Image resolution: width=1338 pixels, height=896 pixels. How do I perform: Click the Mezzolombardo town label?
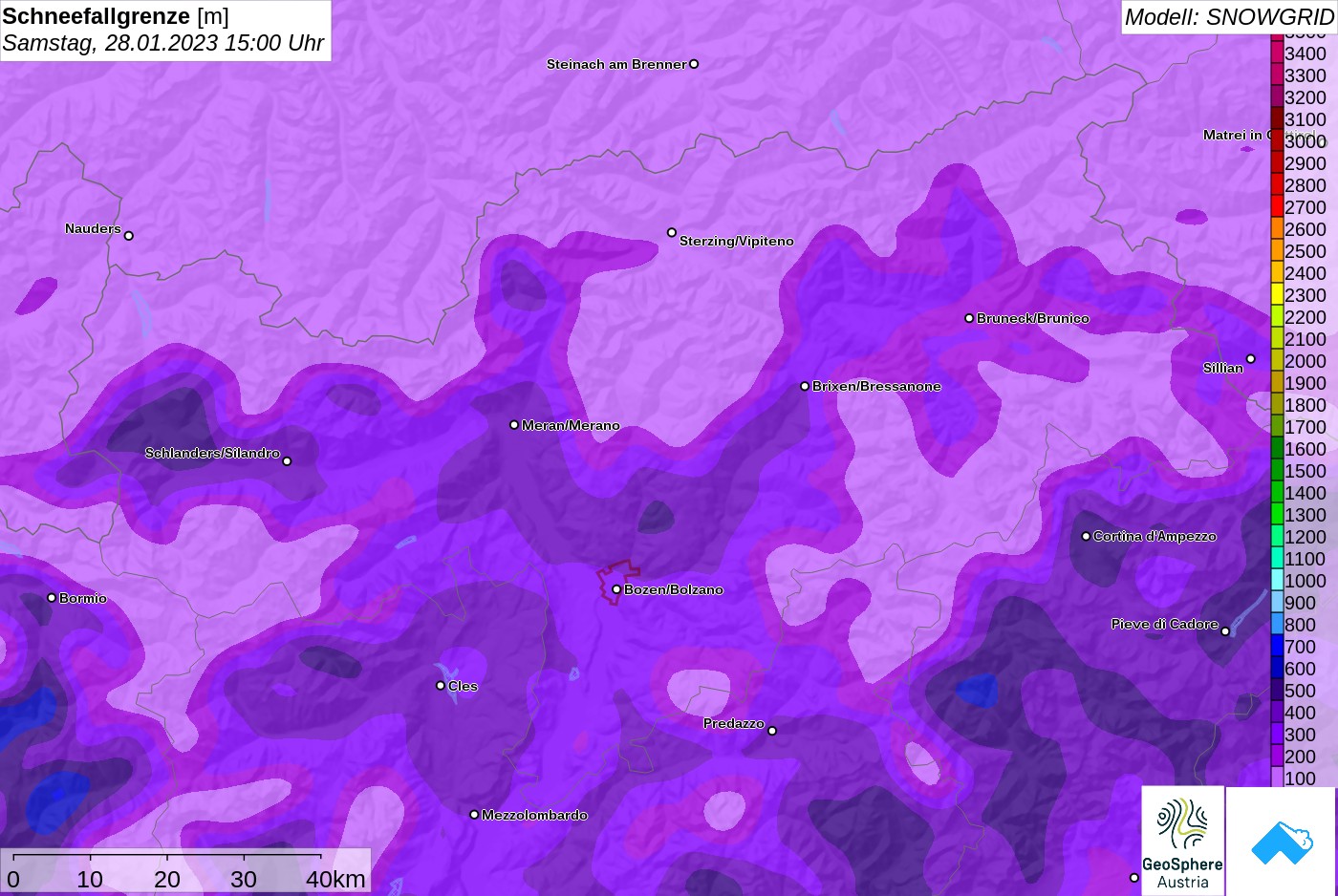[x=534, y=815]
